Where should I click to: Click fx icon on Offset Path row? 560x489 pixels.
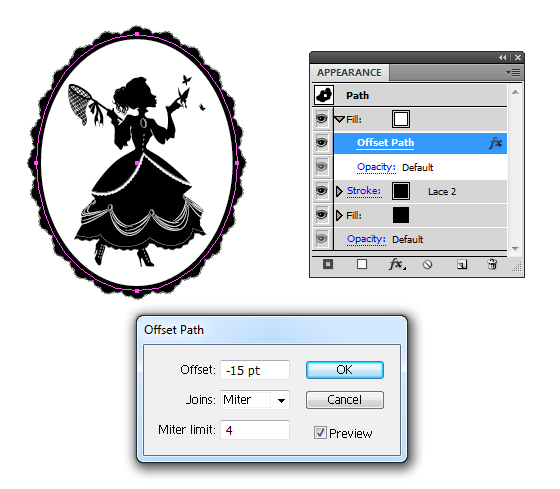coord(495,143)
